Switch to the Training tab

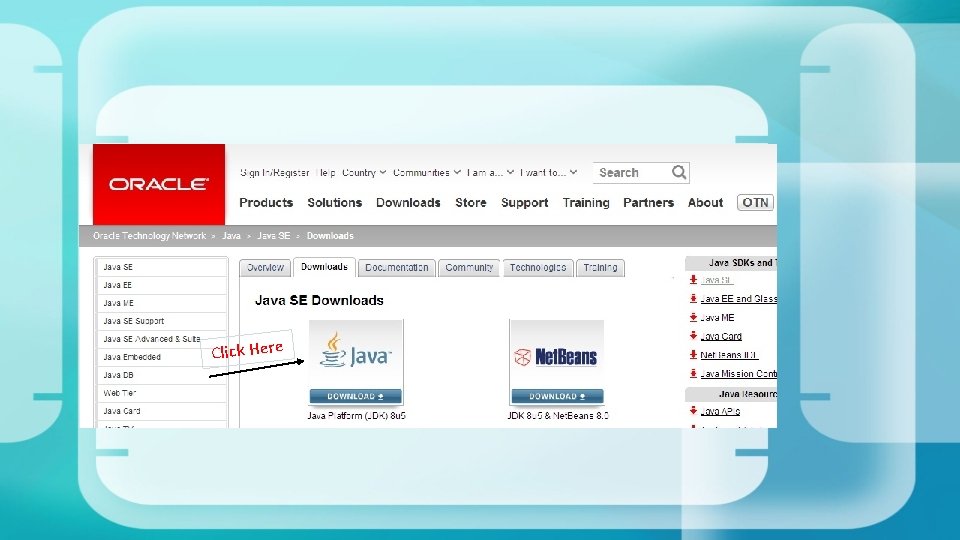(600, 268)
